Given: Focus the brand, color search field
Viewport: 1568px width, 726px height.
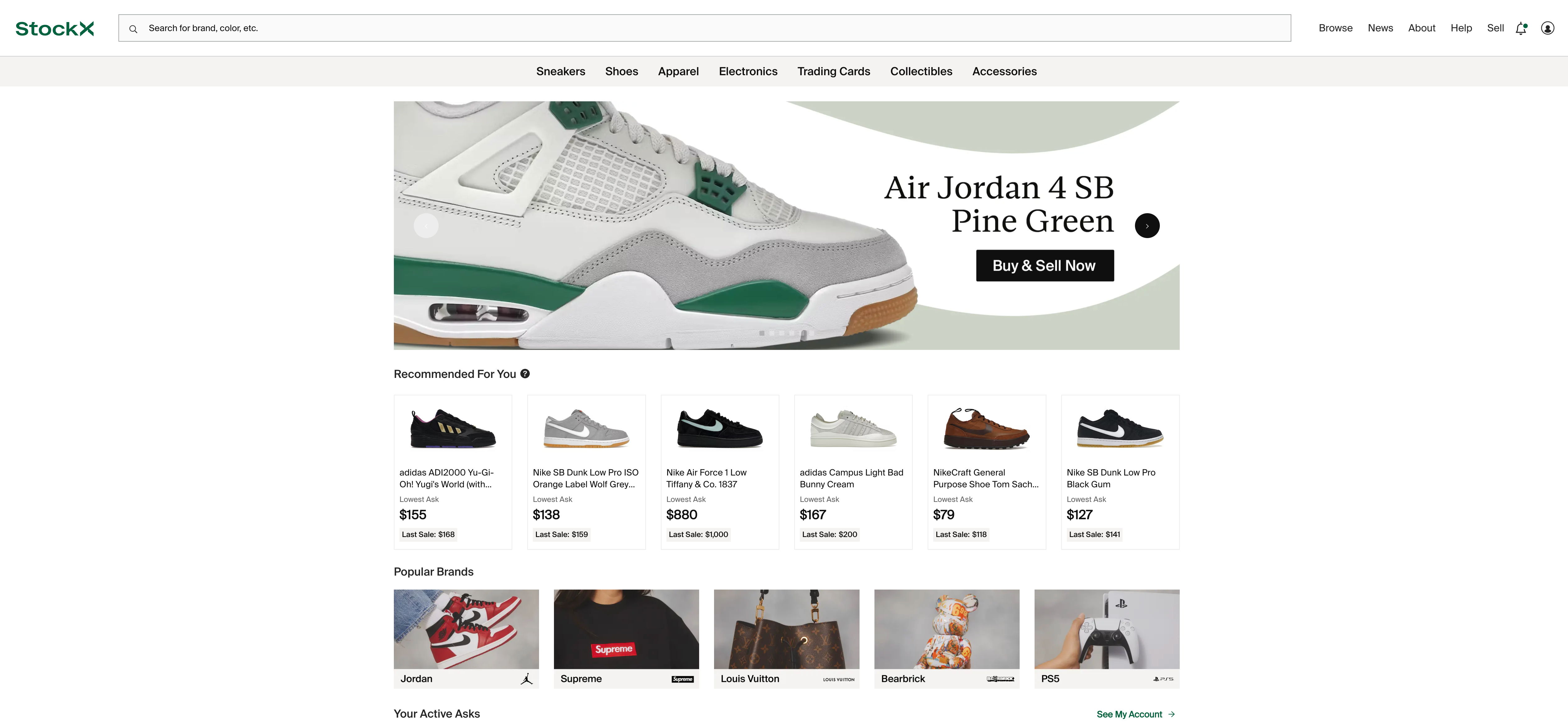Looking at the screenshot, I should [704, 28].
